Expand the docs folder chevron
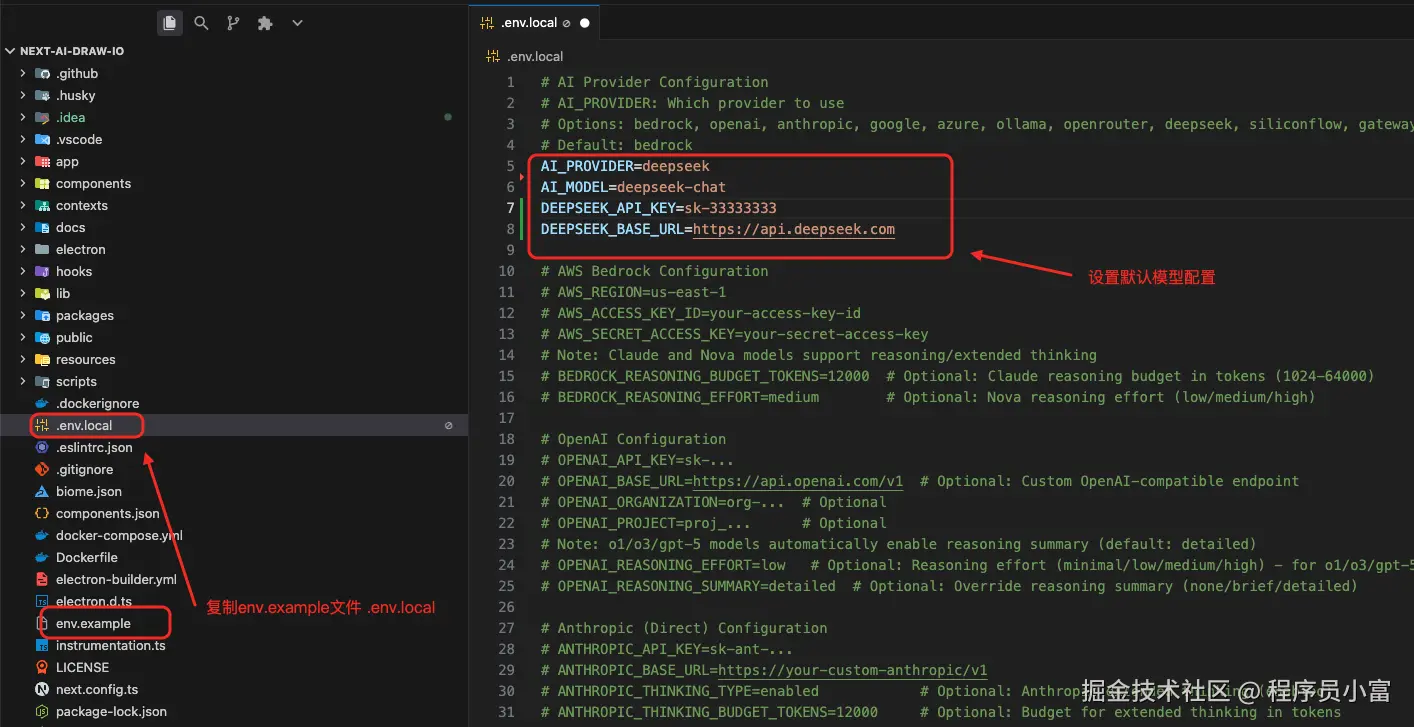The height and width of the screenshot is (727, 1414). 23,227
